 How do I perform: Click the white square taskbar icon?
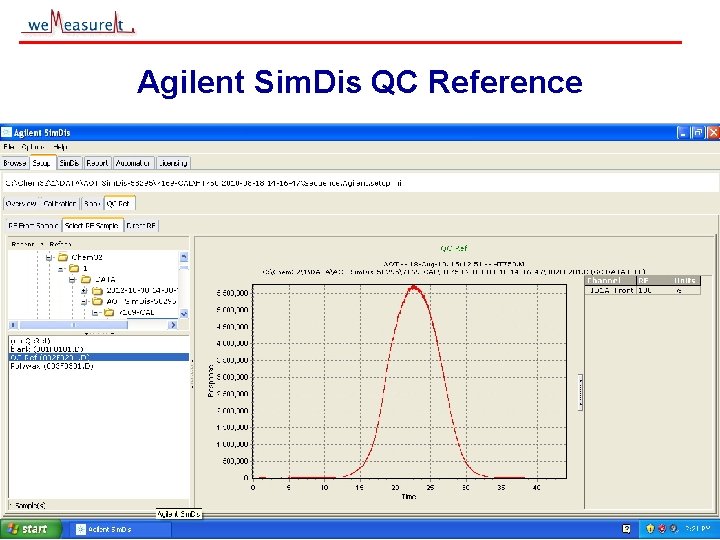point(626,529)
